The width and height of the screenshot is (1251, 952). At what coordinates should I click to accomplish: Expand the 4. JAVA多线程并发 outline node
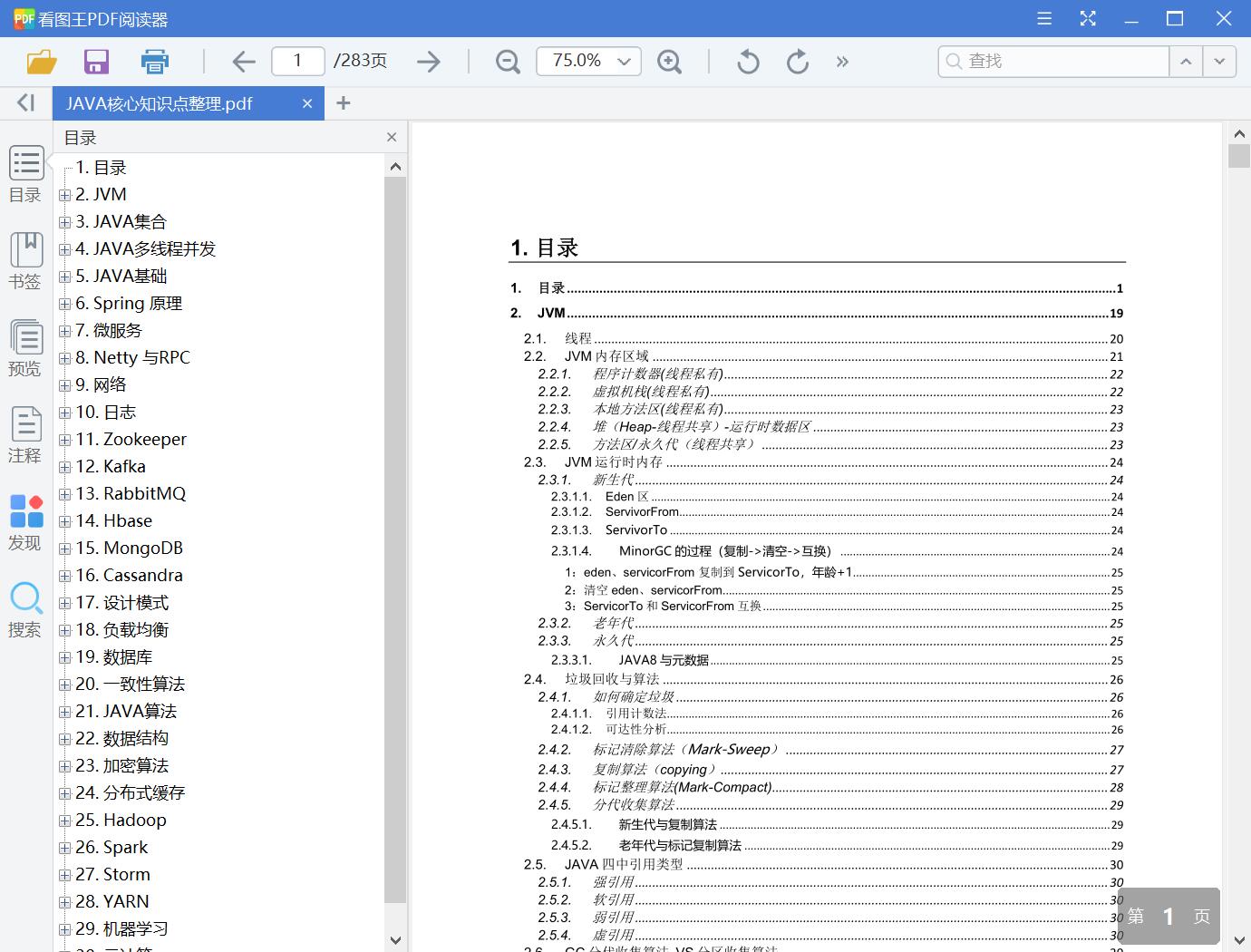pos(64,249)
